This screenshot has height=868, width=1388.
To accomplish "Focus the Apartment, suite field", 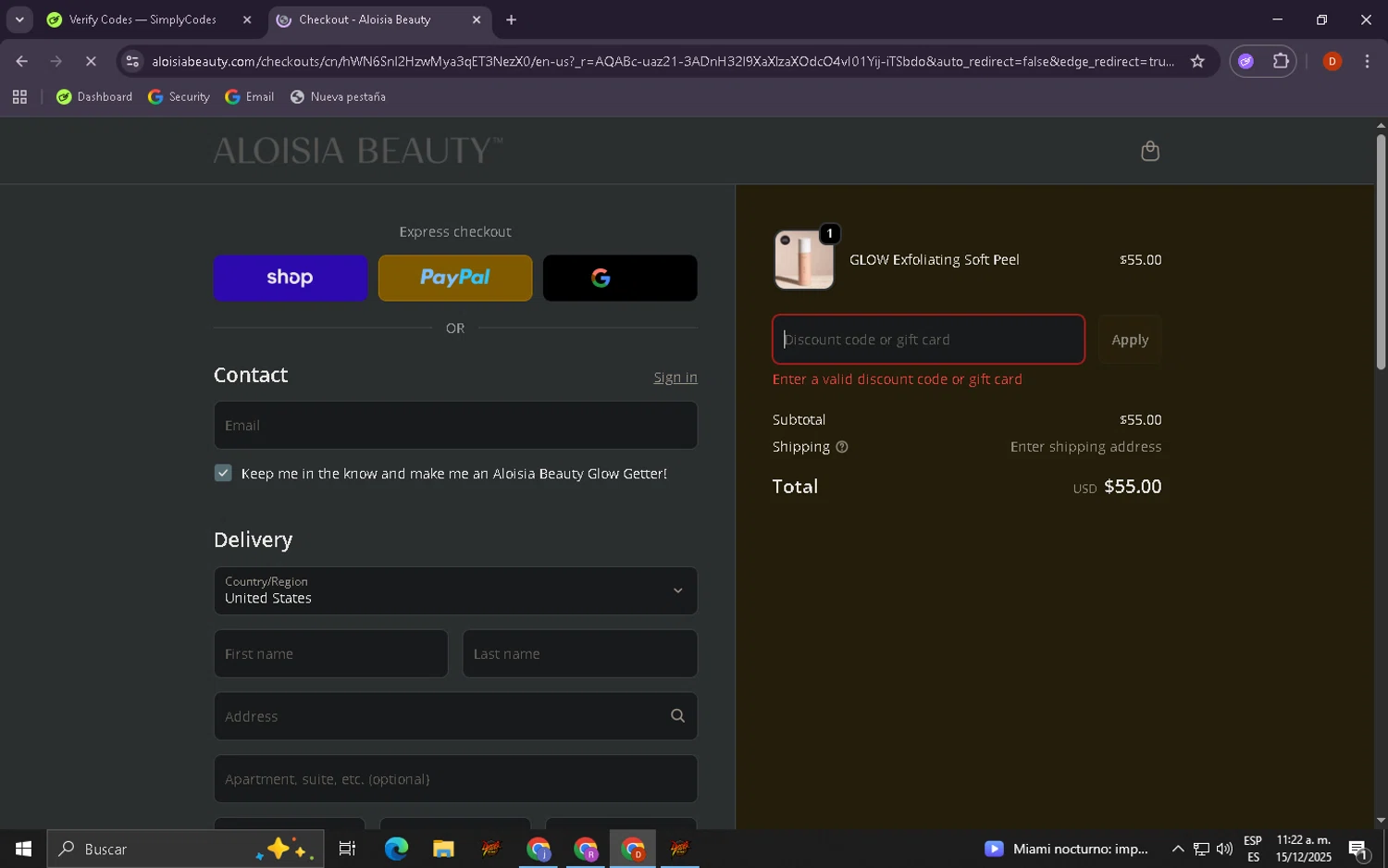I will 455,779.
